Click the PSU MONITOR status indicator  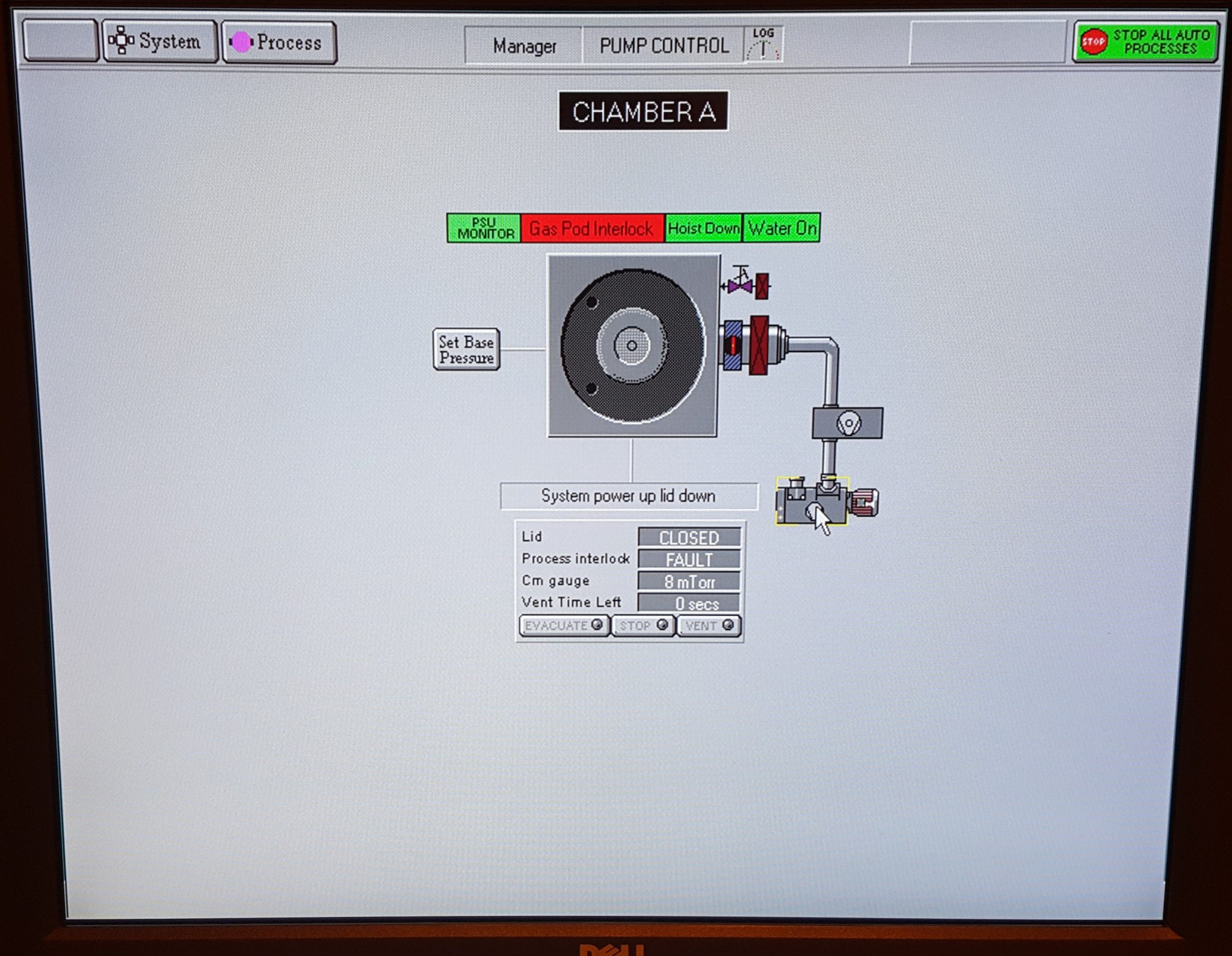484,229
